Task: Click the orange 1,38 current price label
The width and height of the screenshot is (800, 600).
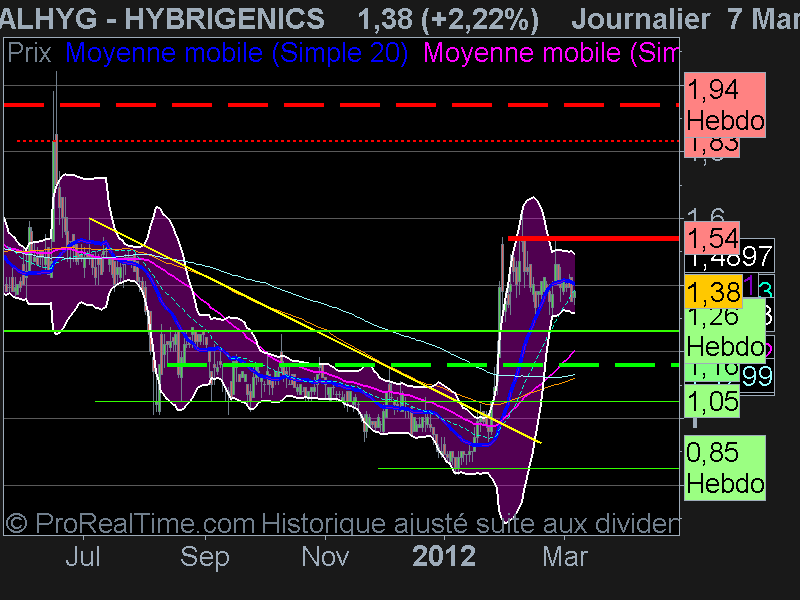Action: click(713, 292)
